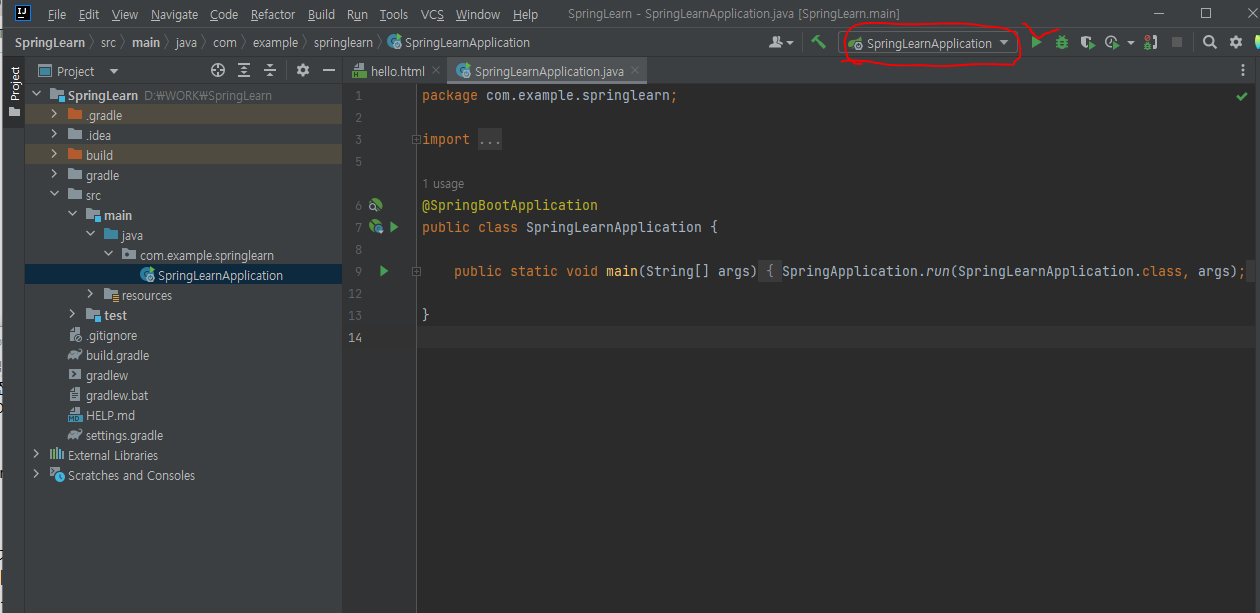Open the Refactor menu
Image resolution: width=1260 pixels, height=613 pixels.
[x=273, y=14]
